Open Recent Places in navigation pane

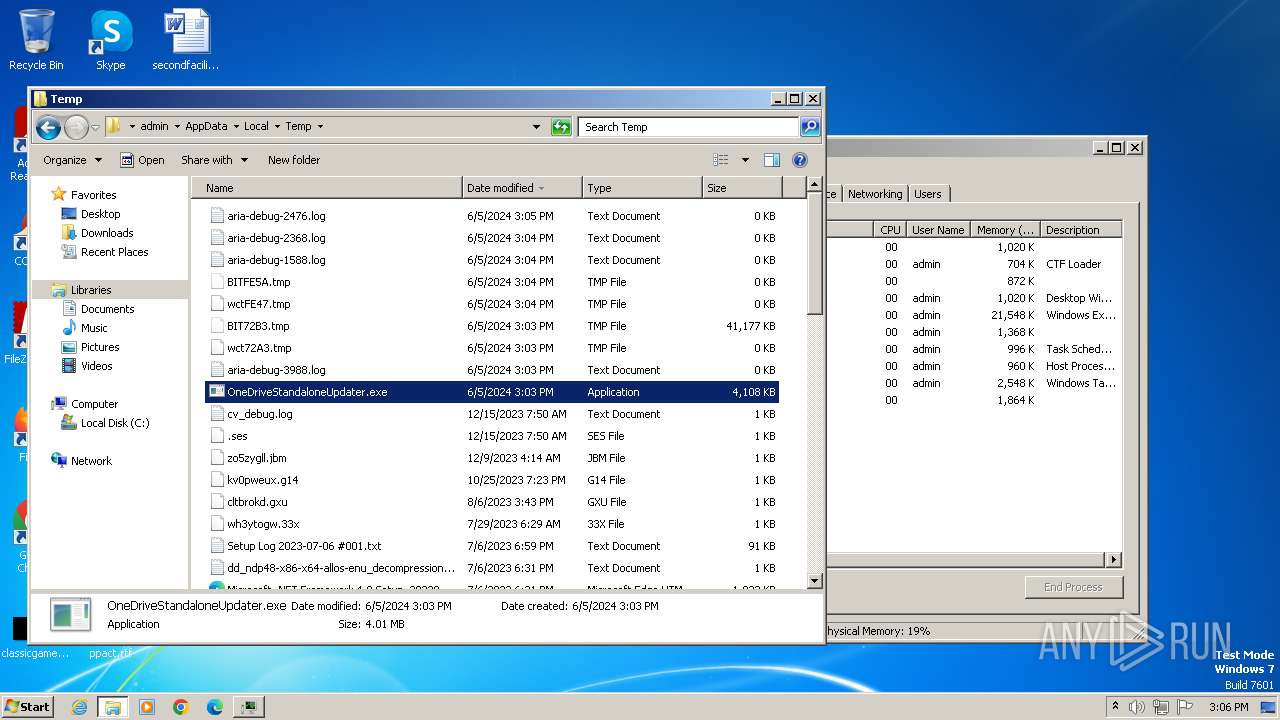pyautogui.click(x=114, y=252)
